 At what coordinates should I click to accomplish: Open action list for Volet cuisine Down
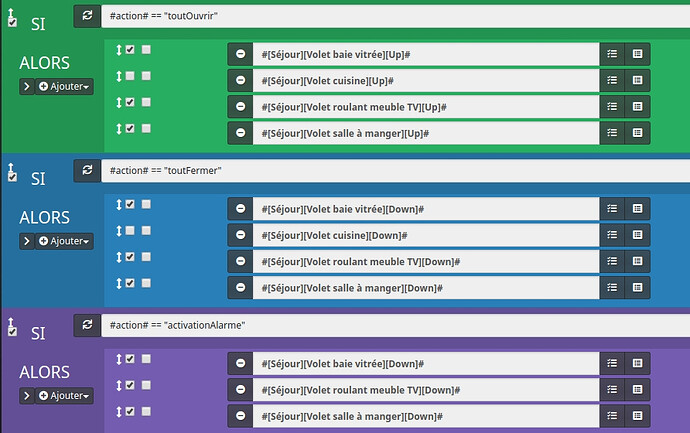(612, 235)
